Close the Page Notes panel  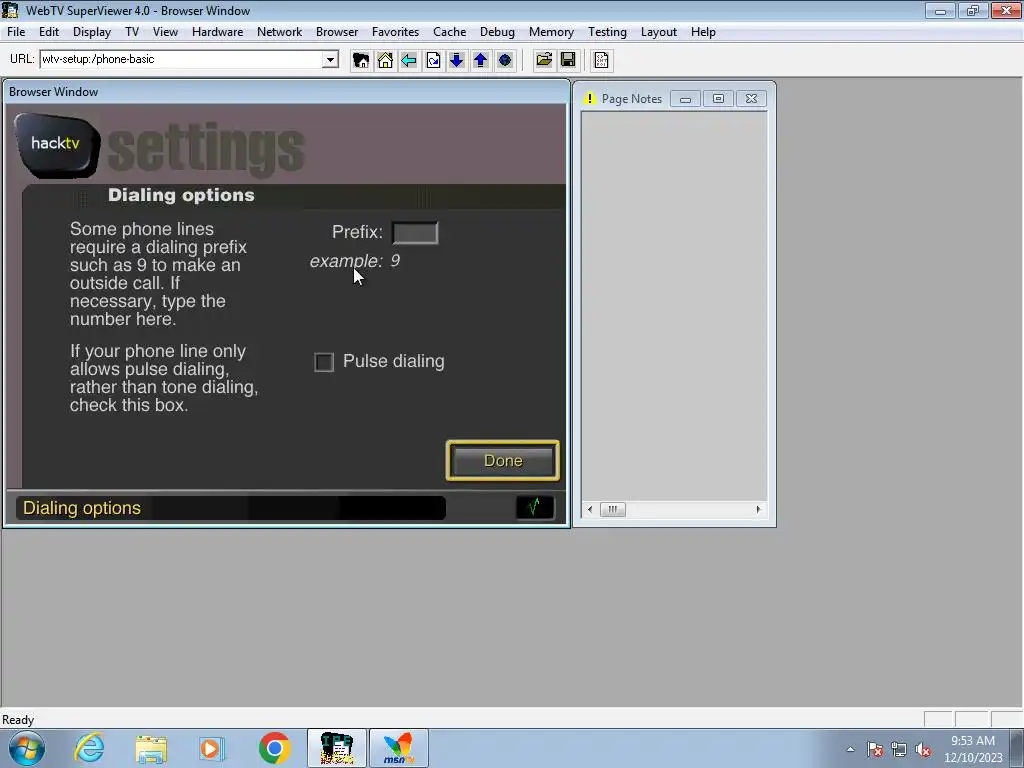(x=751, y=99)
